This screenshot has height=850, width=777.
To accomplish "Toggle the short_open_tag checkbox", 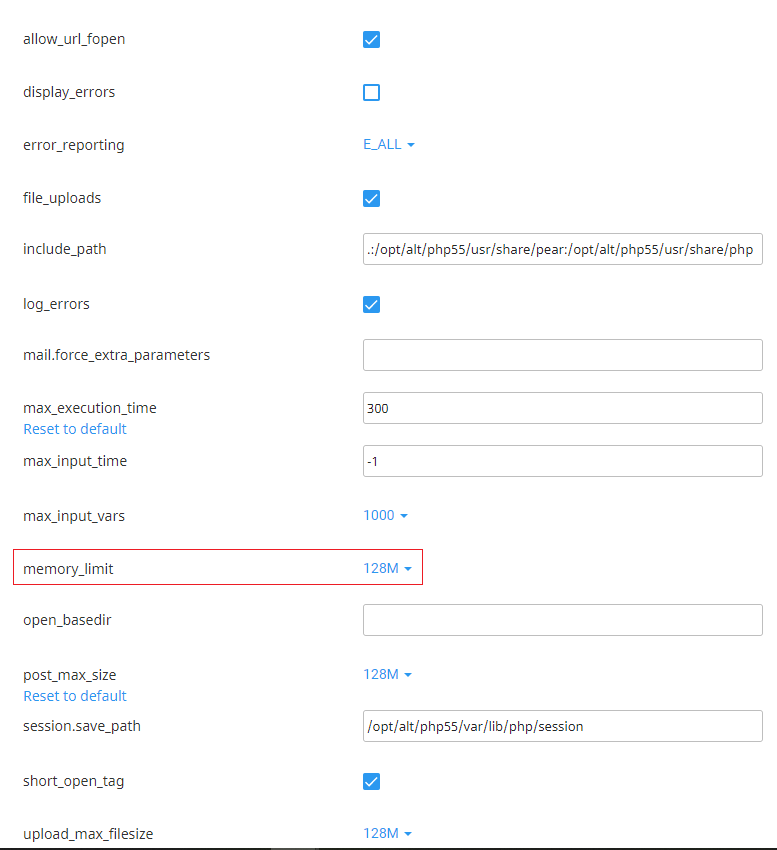I will click(x=371, y=781).
